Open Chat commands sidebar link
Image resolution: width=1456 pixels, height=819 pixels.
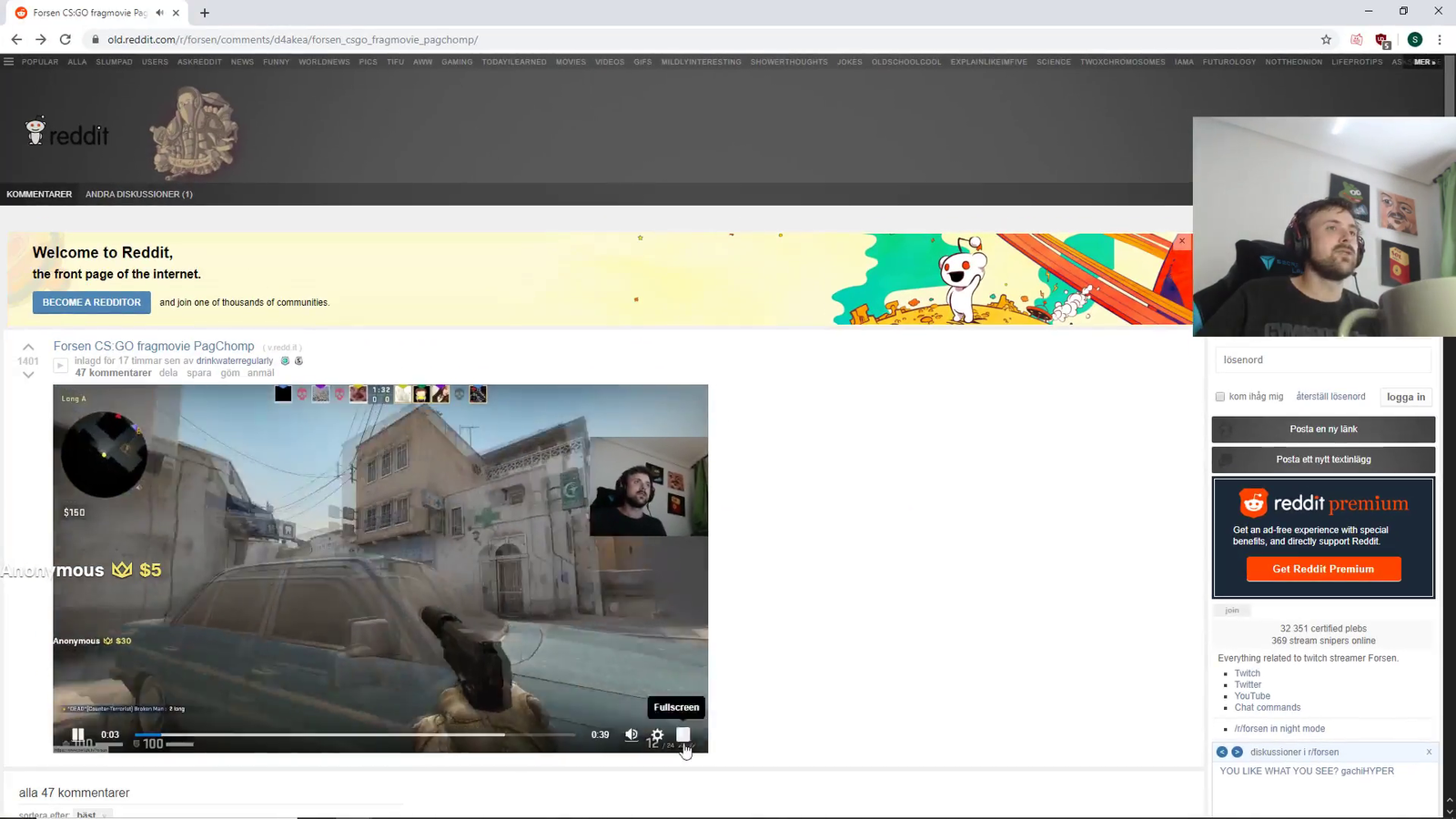click(x=1268, y=707)
